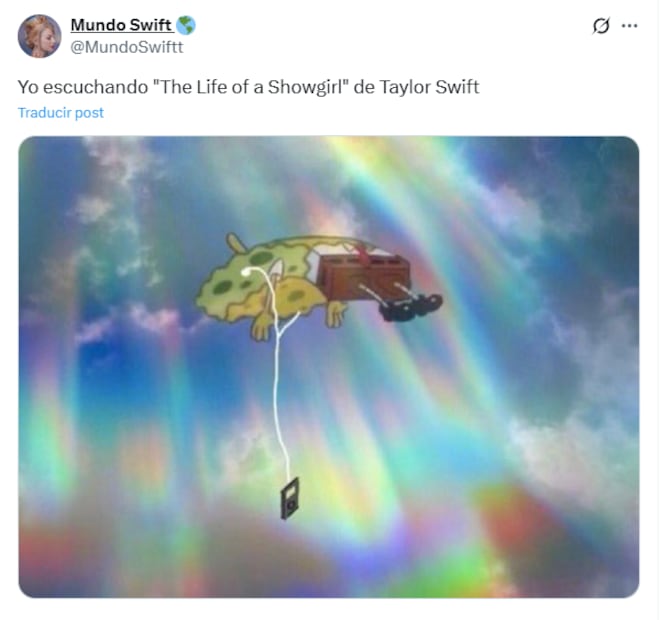Image resolution: width=660 pixels, height=620 pixels.
Task: Translate the post with Traducir post
Action: (61, 113)
